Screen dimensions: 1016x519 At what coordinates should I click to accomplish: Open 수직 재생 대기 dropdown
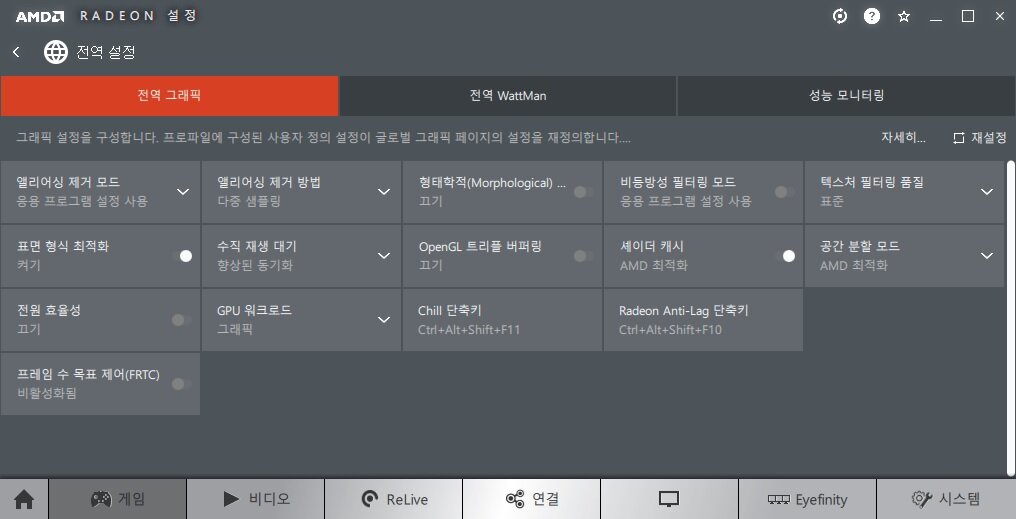point(384,256)
